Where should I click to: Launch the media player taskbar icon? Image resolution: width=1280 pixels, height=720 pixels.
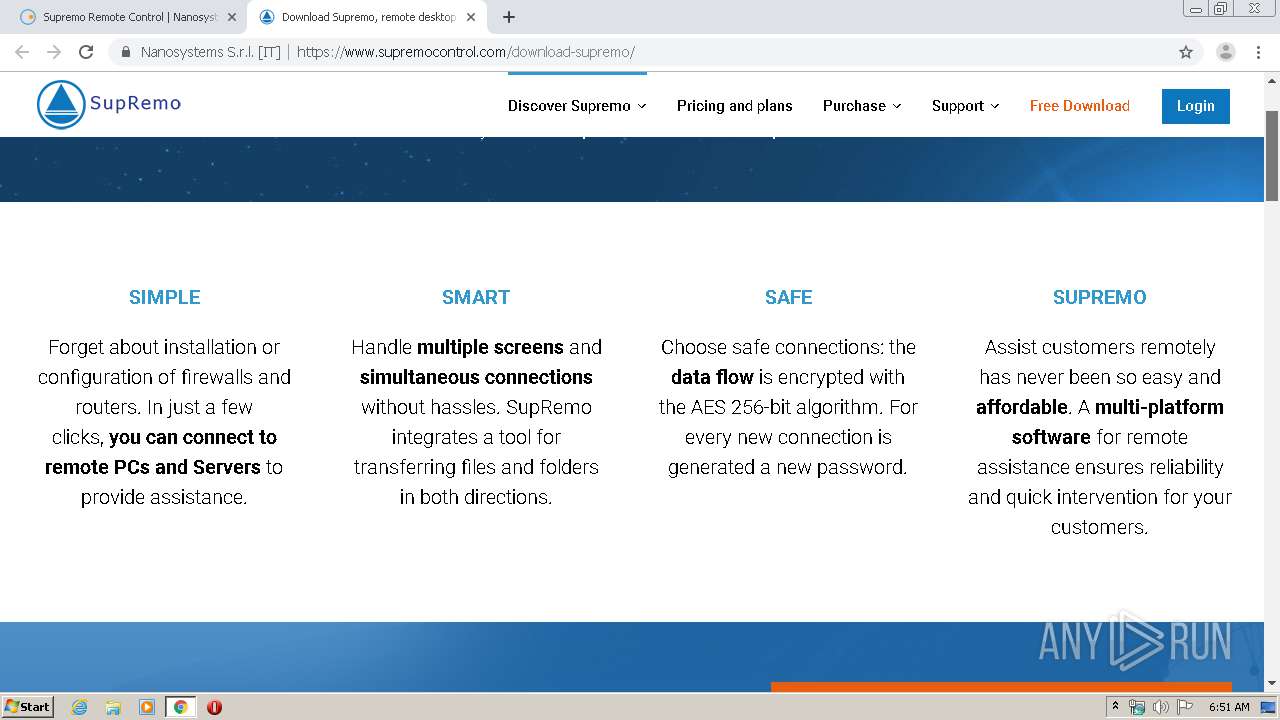click(x=147, y=707)
